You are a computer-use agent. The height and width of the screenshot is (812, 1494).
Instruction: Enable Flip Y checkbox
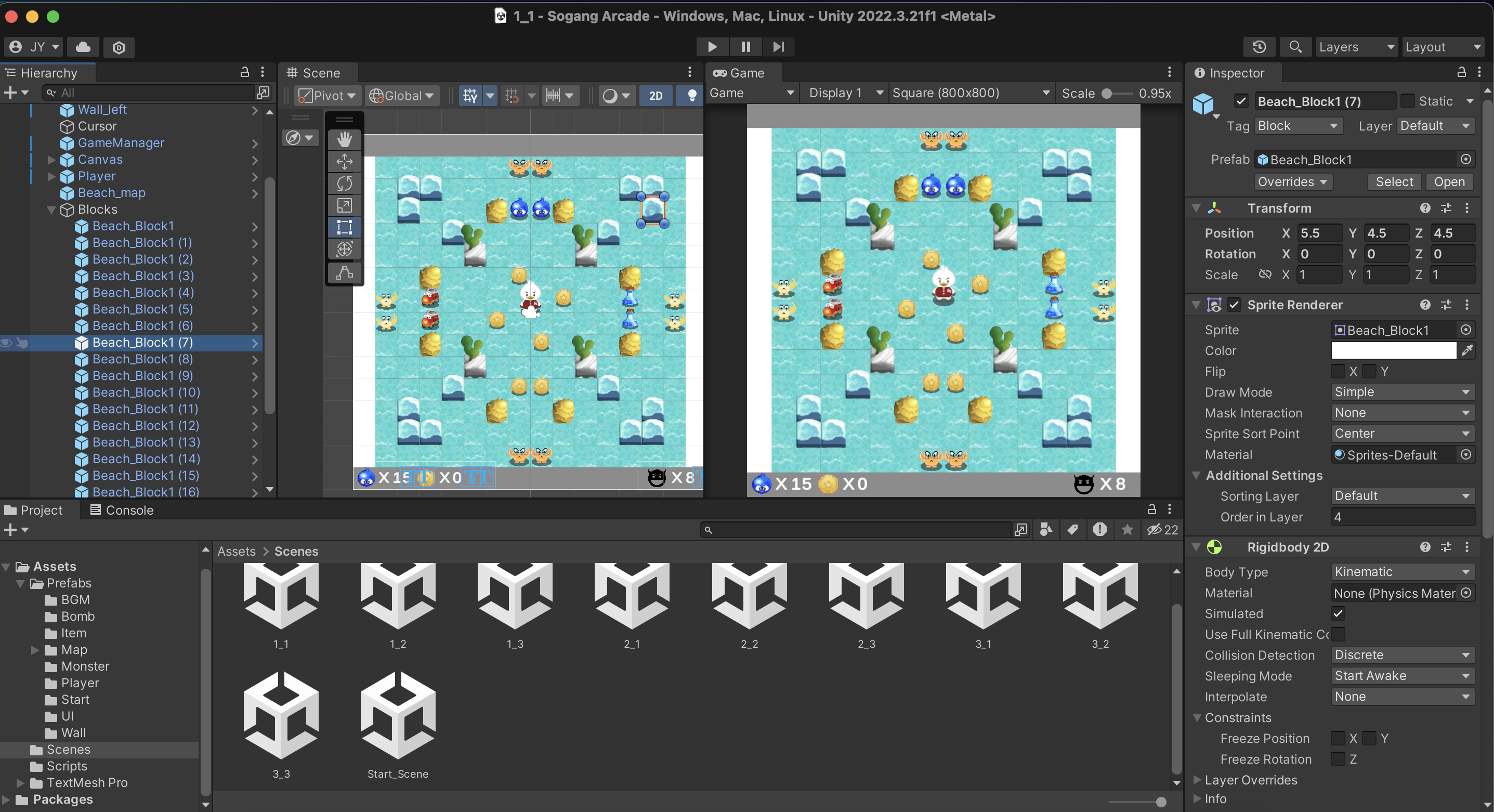[x=1369, y=371]
